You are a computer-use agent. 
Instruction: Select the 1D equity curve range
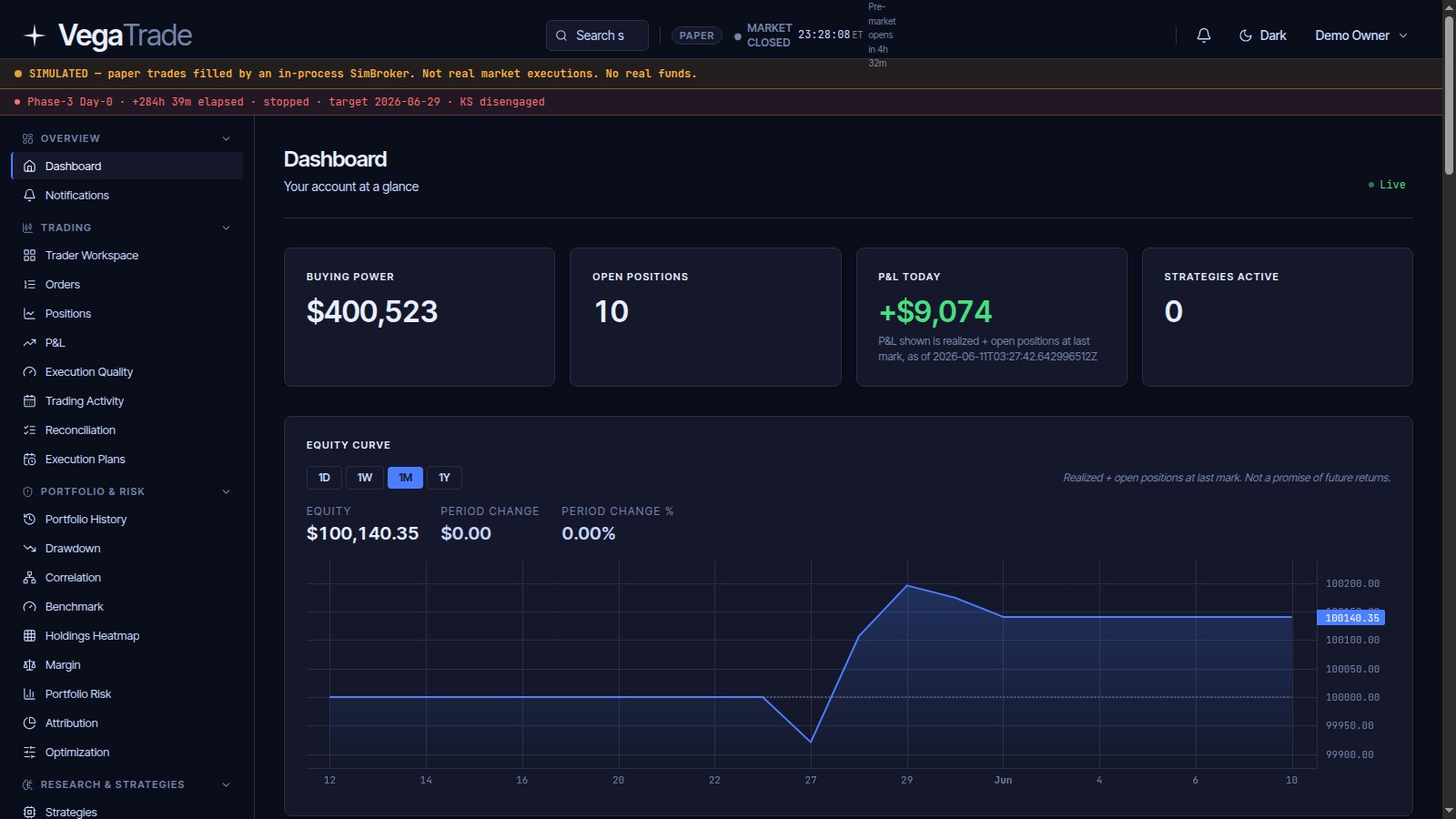point(324,478)
